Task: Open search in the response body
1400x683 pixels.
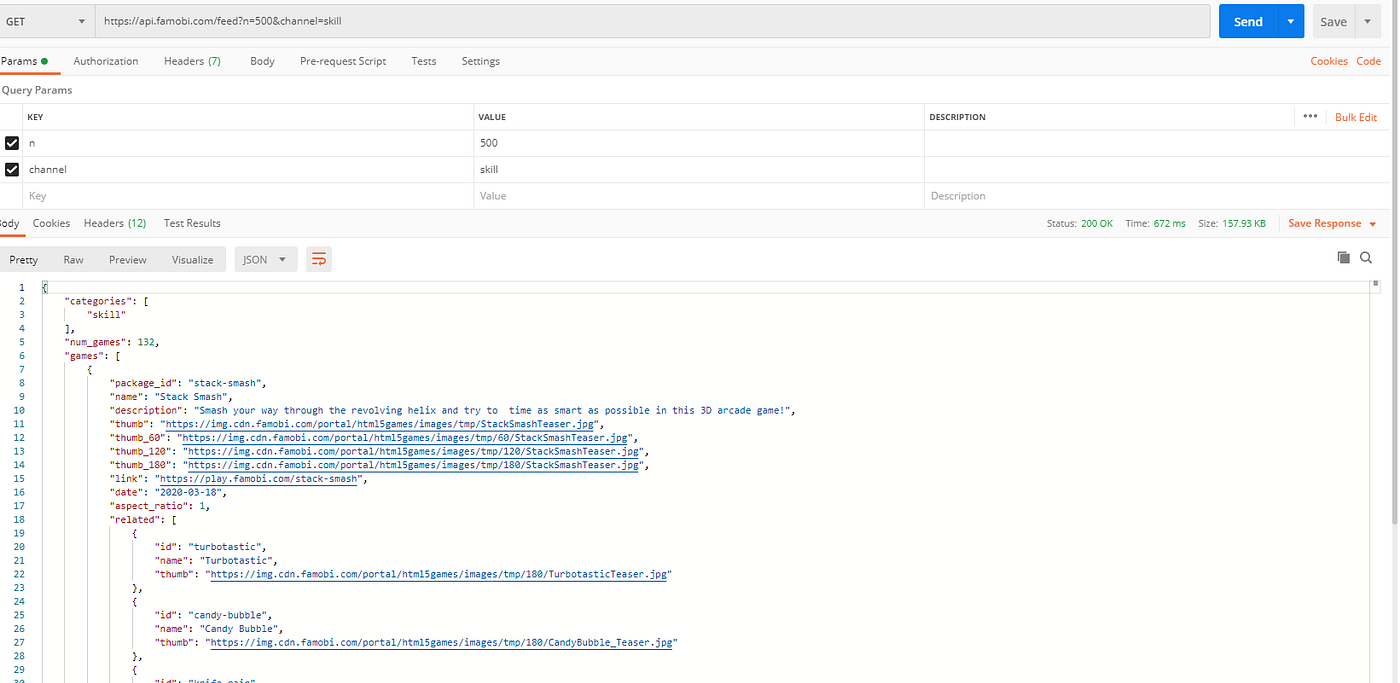Action: (x=1366, y=258)
